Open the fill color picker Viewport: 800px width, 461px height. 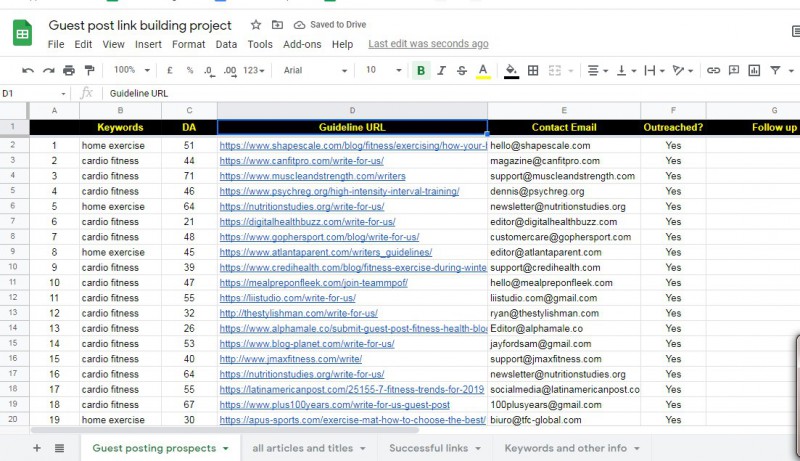[x=511, y=70]
